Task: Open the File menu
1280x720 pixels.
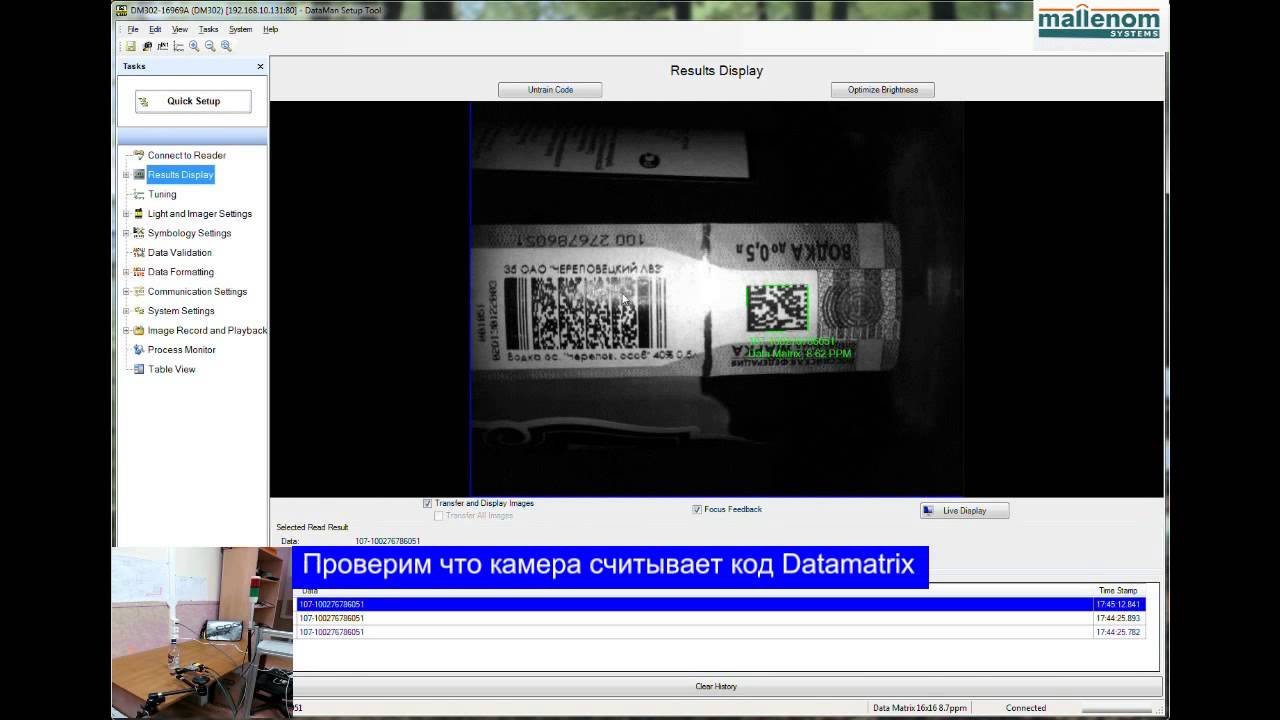Action: (x=133, y=29)
